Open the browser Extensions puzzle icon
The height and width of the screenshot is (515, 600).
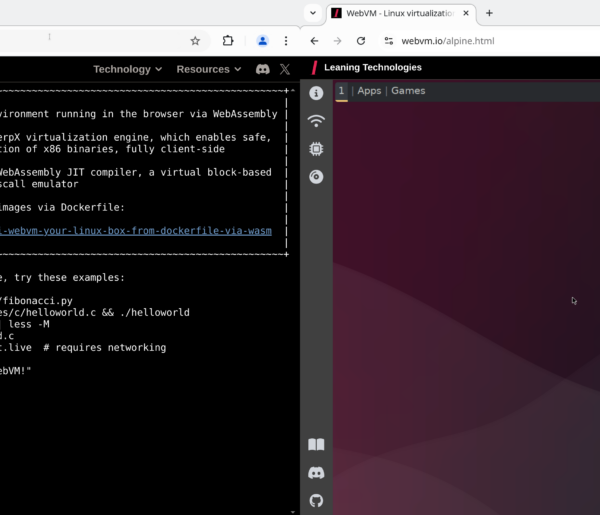[228, 41]
